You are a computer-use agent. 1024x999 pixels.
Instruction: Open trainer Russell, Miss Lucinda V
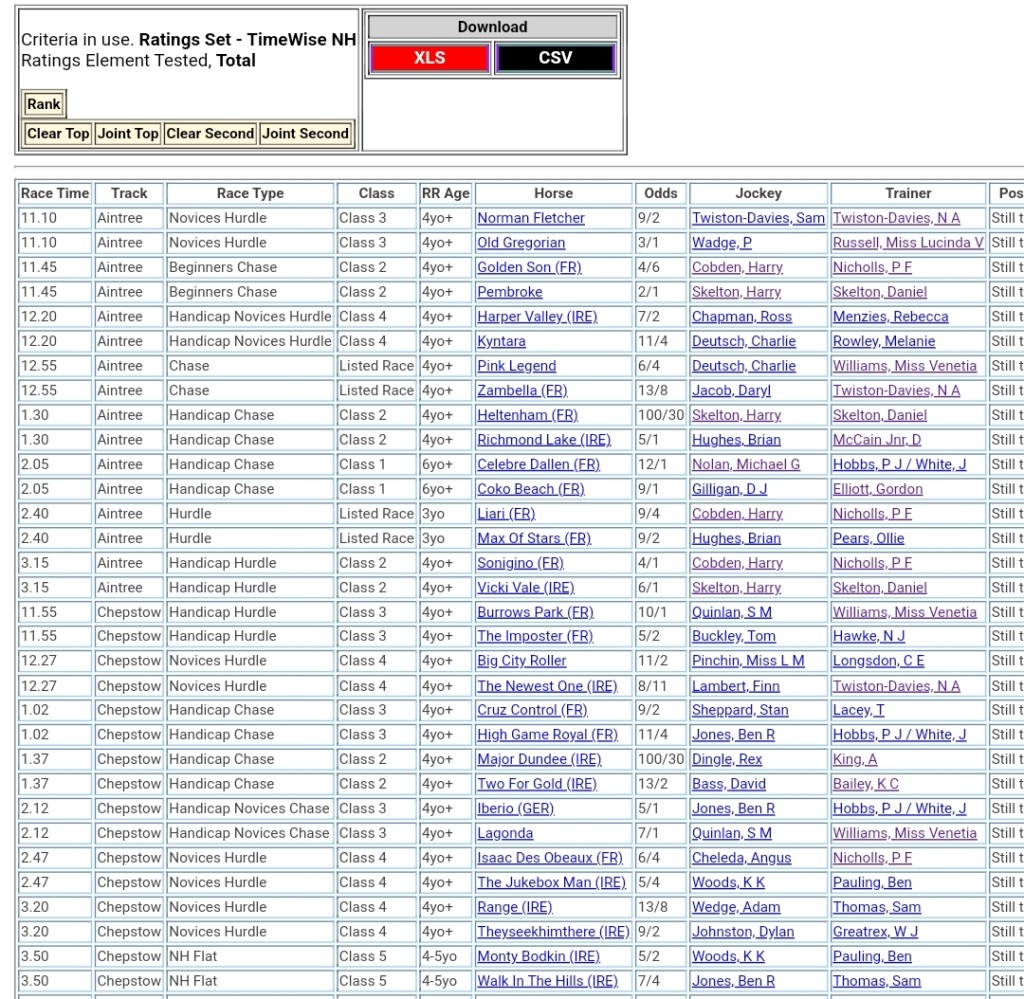908,242
